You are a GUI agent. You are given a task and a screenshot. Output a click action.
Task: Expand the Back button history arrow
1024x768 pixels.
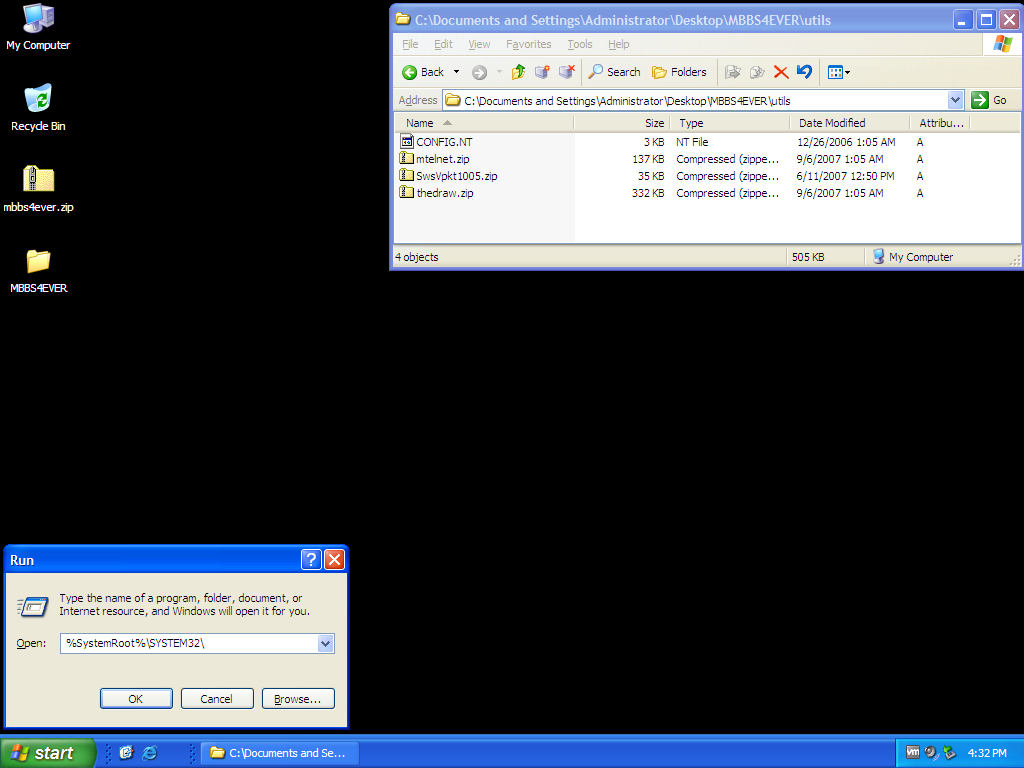pos(457,72)
